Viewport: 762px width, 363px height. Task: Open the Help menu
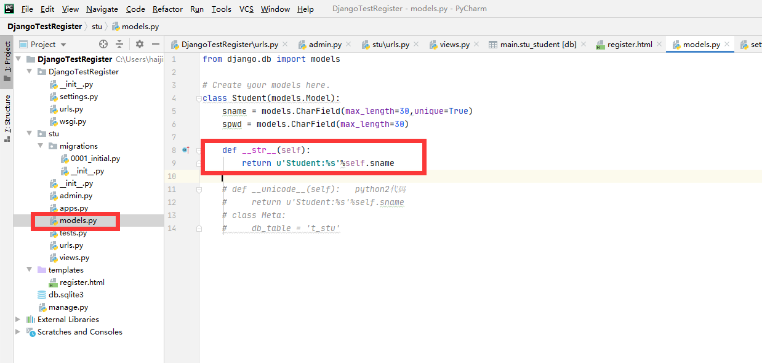tap(305, 9)
